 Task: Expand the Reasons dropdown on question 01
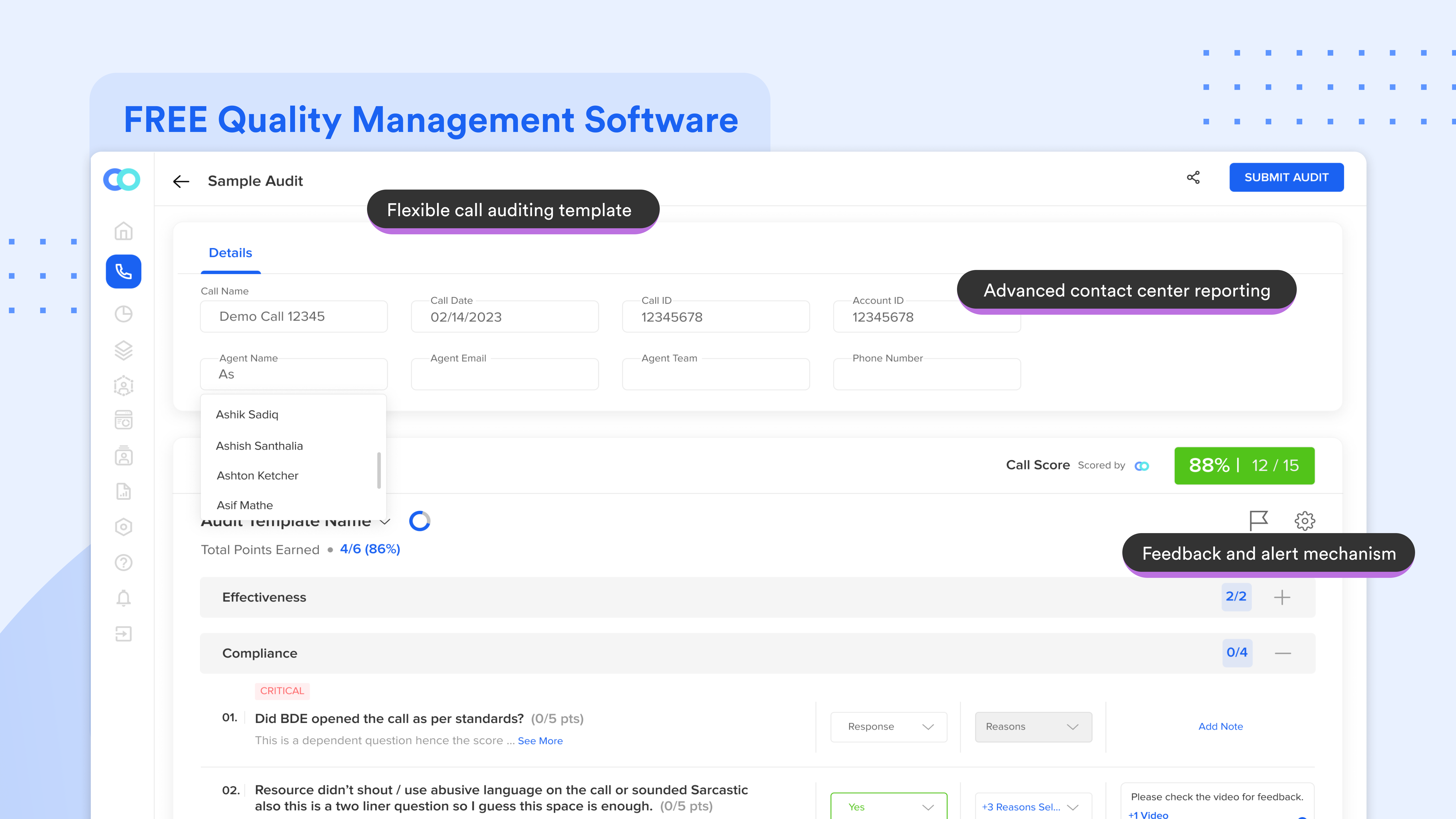point(1033,727)
